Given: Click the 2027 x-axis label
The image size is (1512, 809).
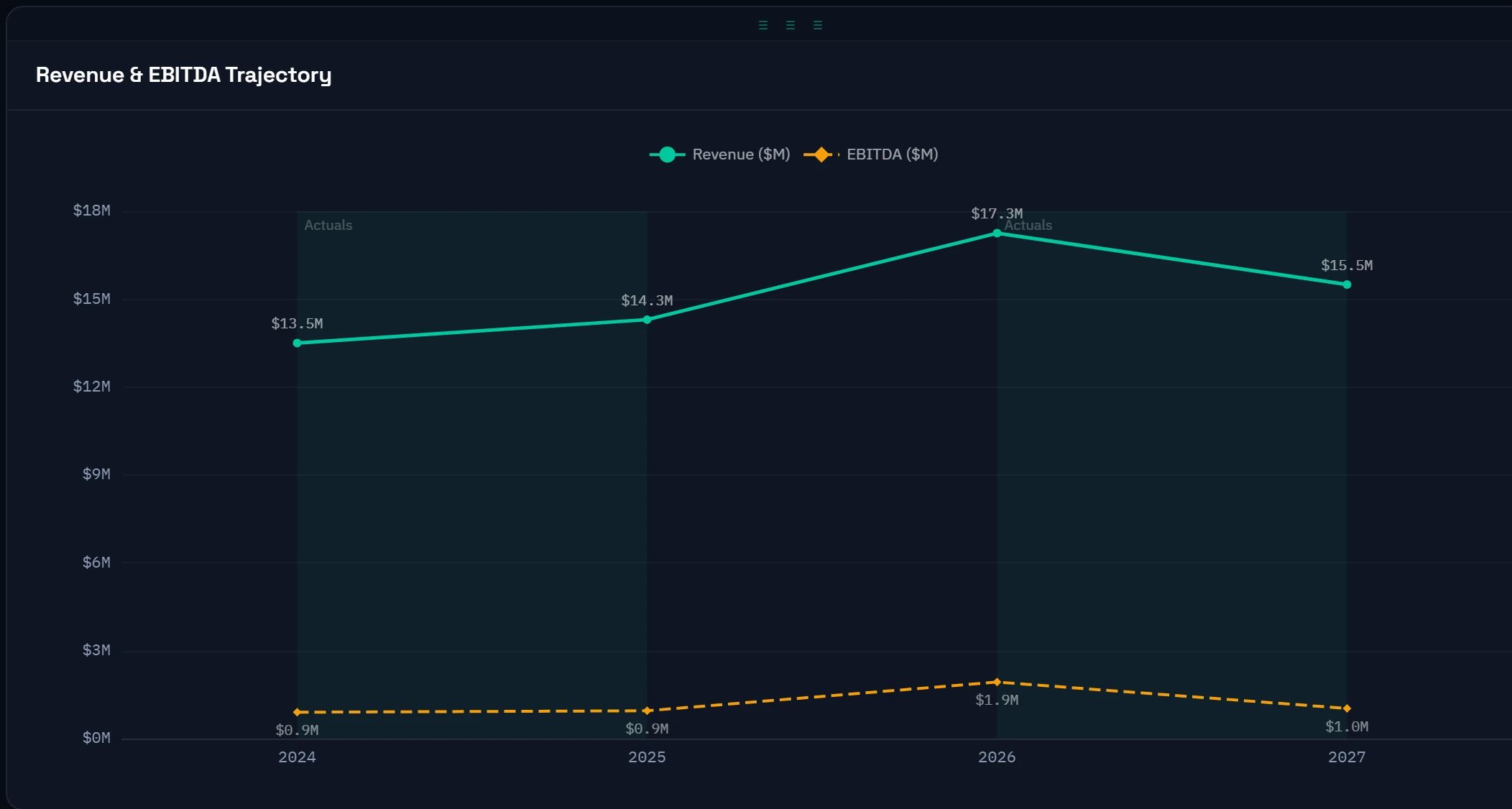Looking at the screenshot, I should (x=1347, y=757).
